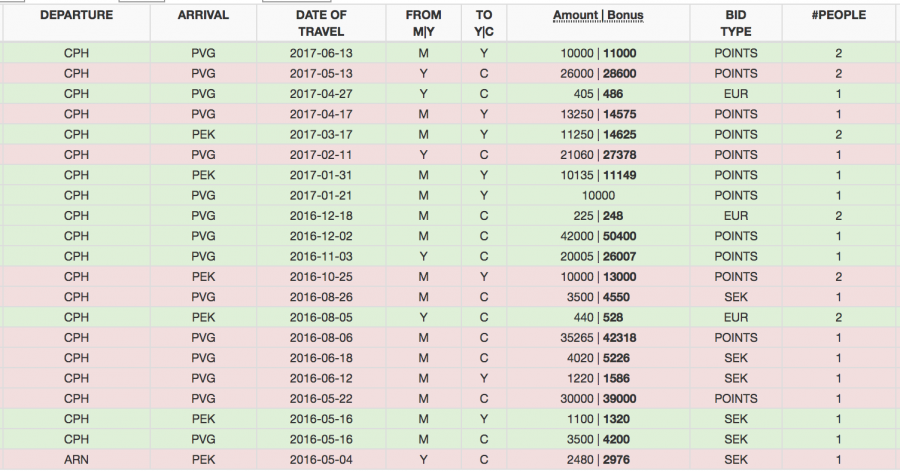The width and height of the screenshot is (900, 471).
Task: Select the 405 | 486 EUR bid amount
Action: pos(600,94)
